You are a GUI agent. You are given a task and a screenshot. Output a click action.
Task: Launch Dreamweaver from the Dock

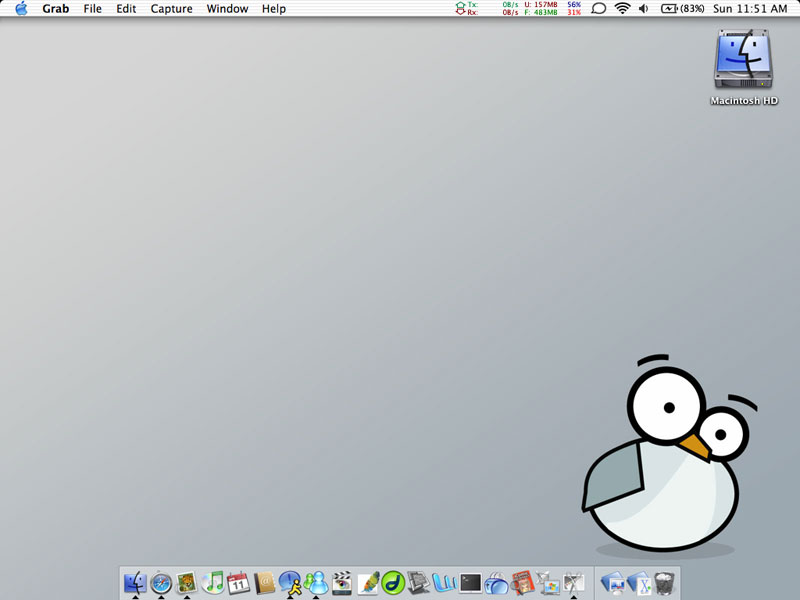pyautogui.click(x=393, y=583)
